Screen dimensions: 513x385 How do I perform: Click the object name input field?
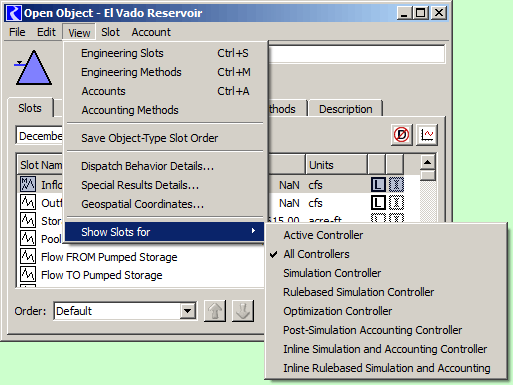357,54
